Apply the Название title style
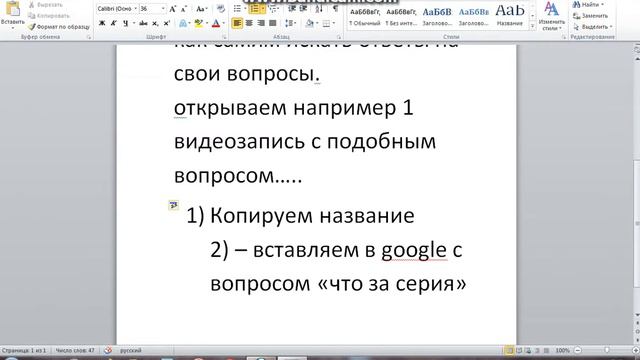The width and height of the screenshot is (640, 360). click(509, 16)
